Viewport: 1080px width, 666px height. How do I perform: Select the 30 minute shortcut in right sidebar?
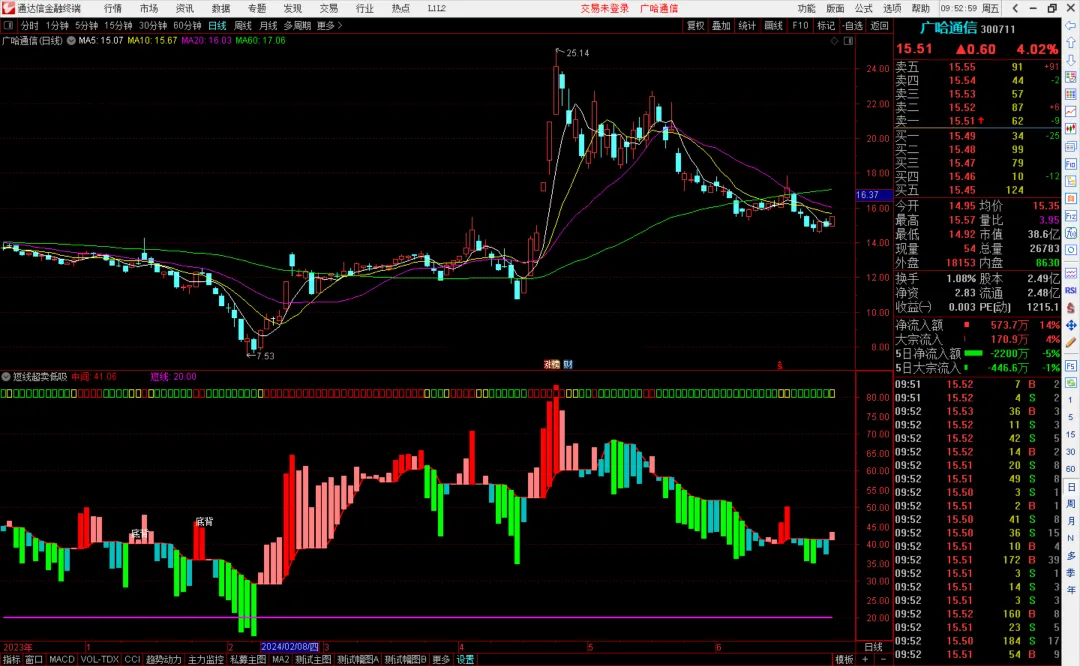pos(1071,452)
